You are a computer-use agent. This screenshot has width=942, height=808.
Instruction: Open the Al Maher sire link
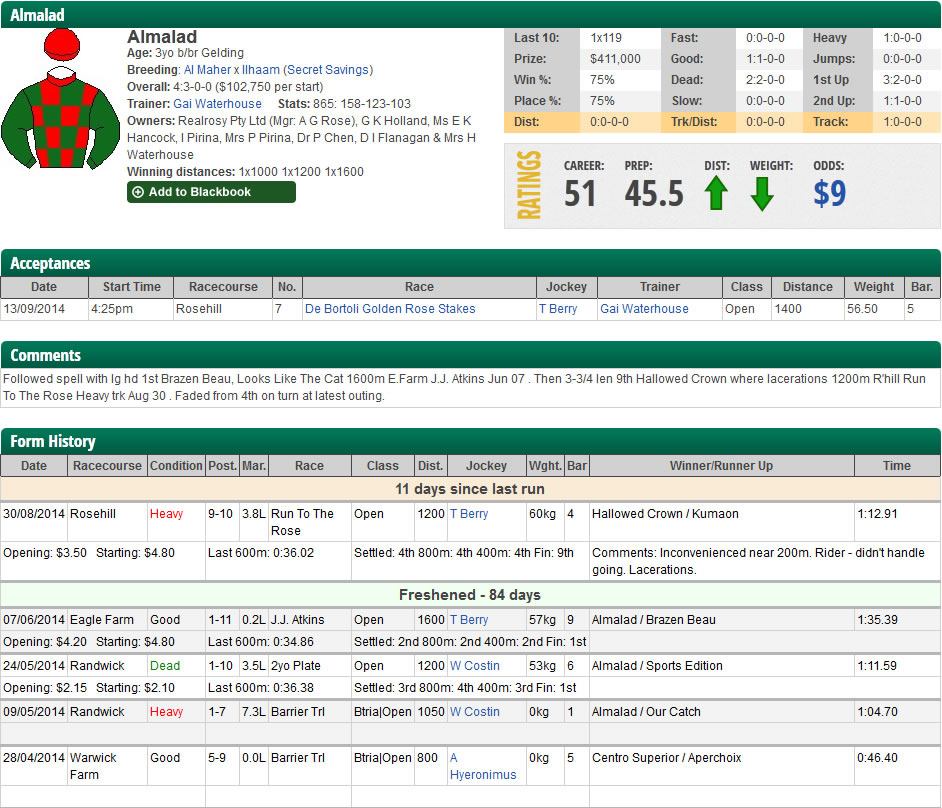(207, 70)
